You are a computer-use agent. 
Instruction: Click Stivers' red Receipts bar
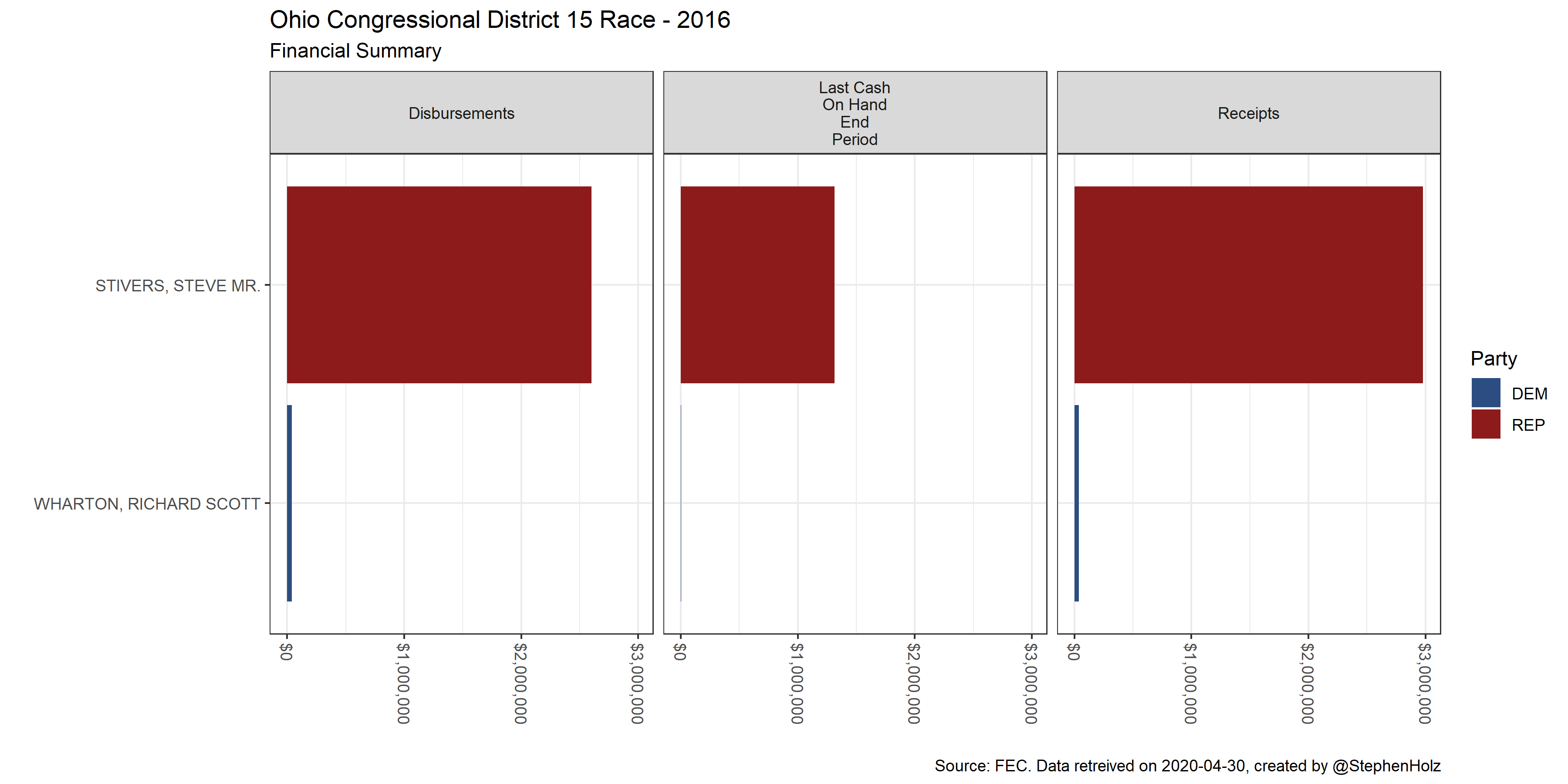point(1248,284)
